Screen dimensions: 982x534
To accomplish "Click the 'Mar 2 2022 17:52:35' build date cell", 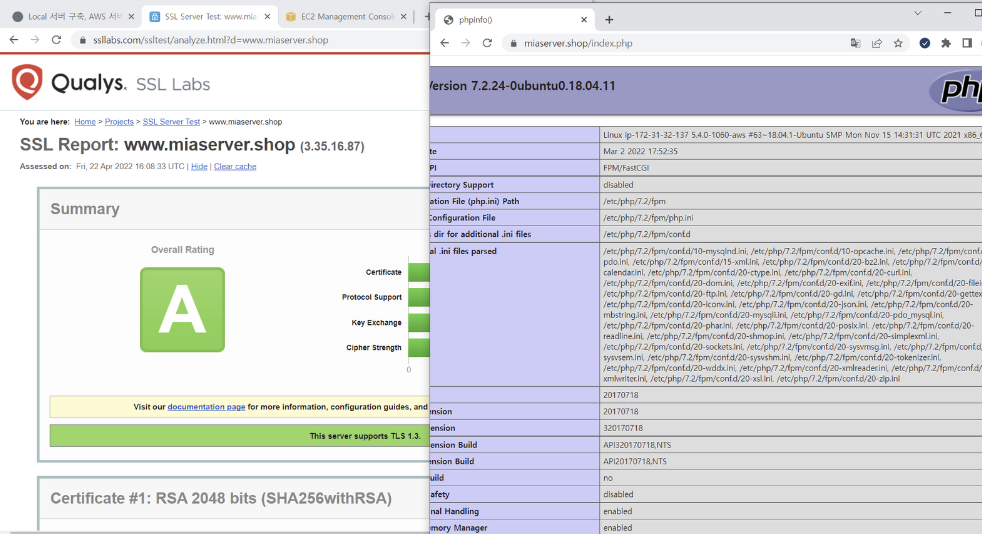I will pyautogui.click(x=790, y=151).
